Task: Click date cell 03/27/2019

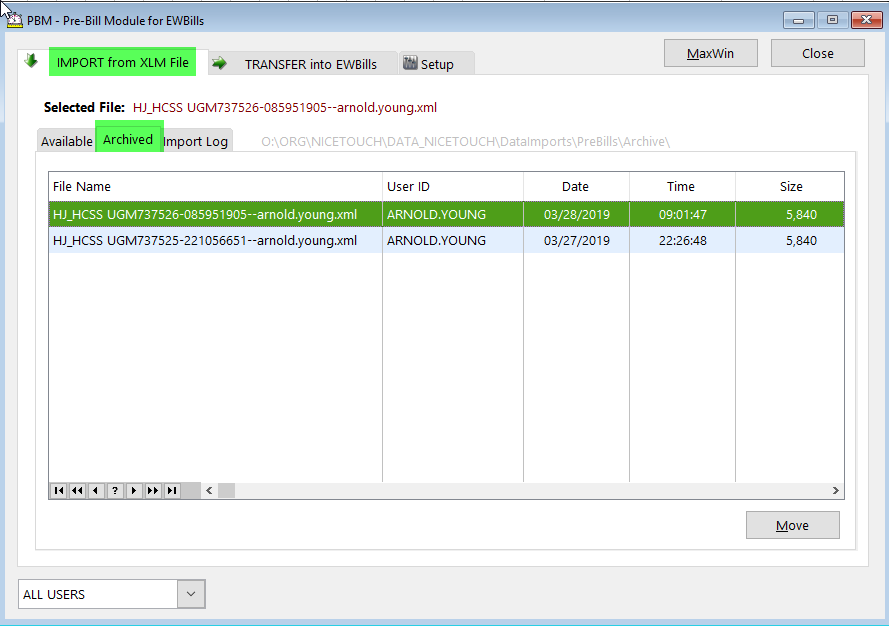Action: click(x=577, y=240)
